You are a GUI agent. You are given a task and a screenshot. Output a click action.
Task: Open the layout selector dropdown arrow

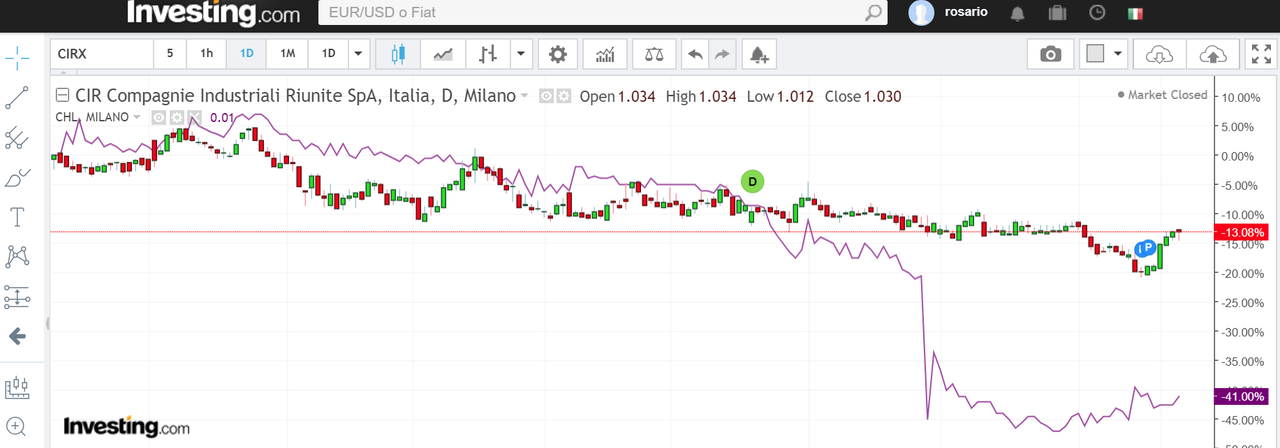coord(1118,54)
